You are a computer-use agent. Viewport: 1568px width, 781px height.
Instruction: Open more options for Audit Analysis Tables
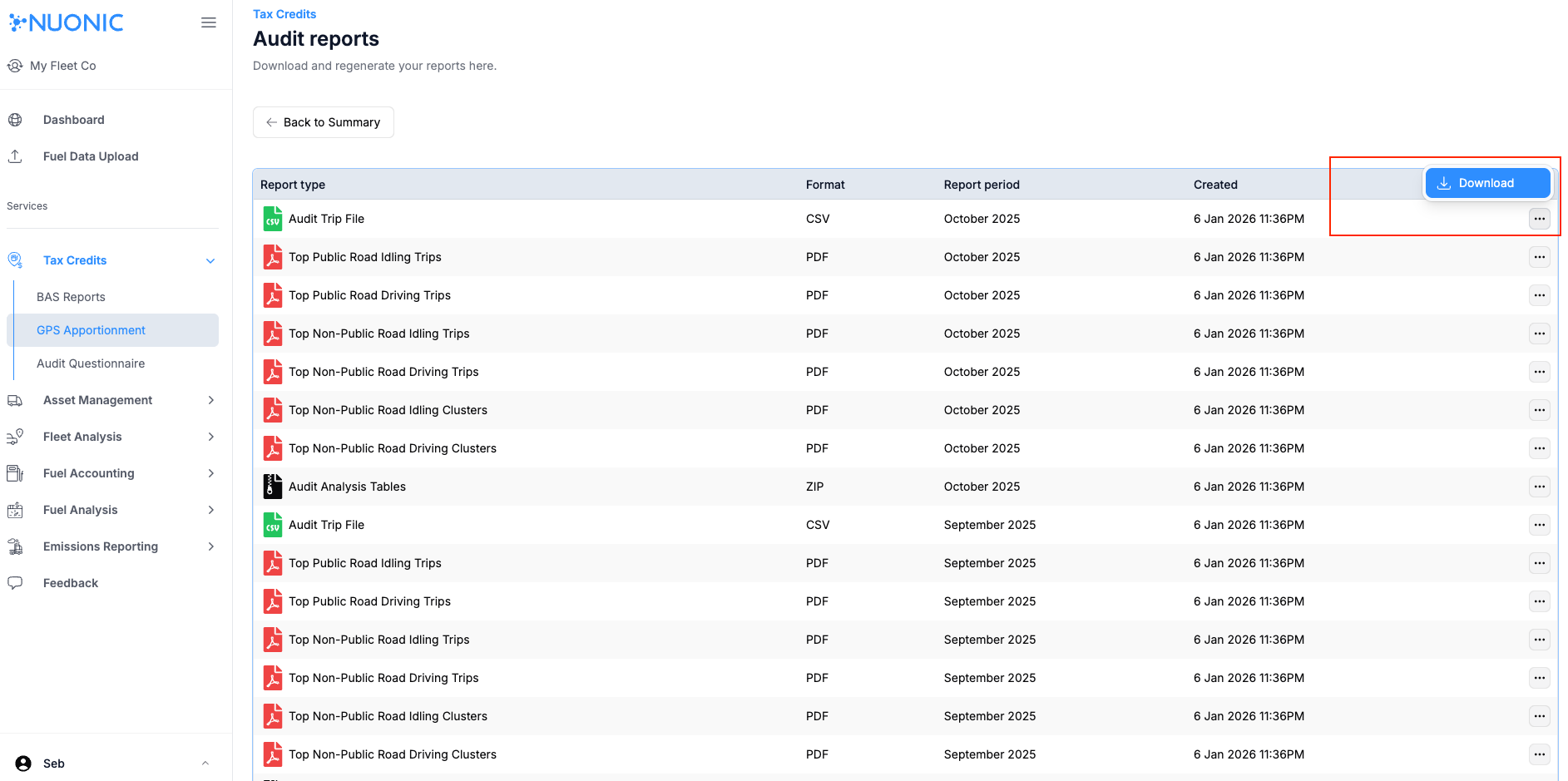[1540, 487]
